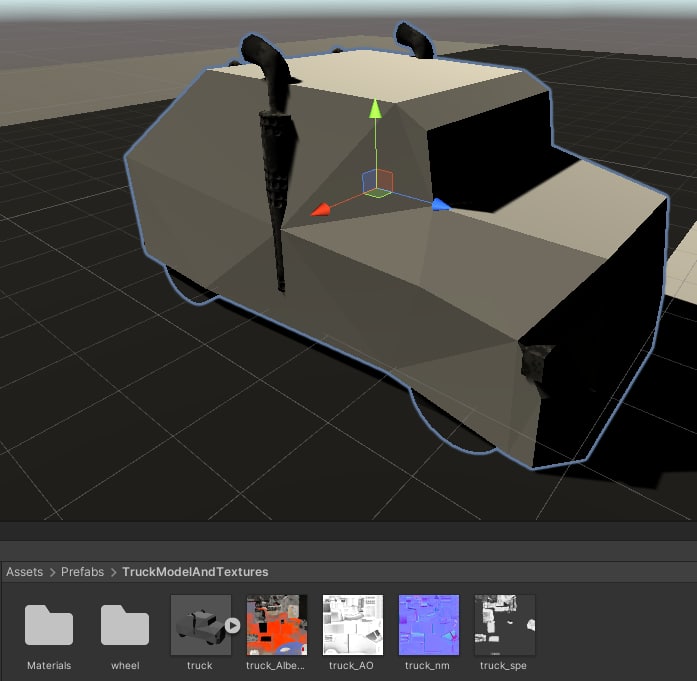The width and height of the screenshot is (697, 681).
Task: Click the 'wheel' folder label
Action: (x=125, y=665)
